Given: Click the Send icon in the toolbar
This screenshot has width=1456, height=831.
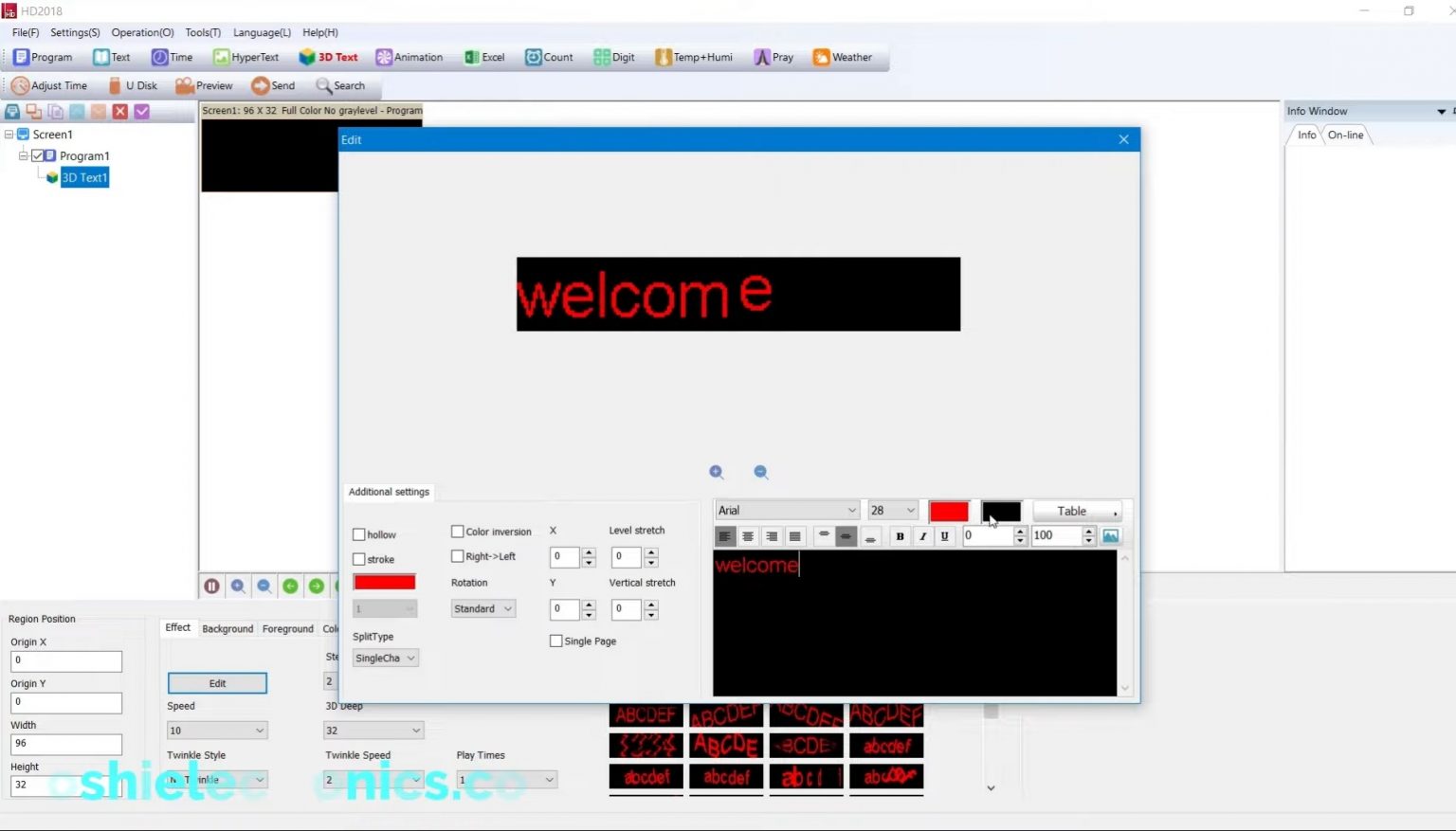Looking at the screenshot, I should (x=272, y=85).
